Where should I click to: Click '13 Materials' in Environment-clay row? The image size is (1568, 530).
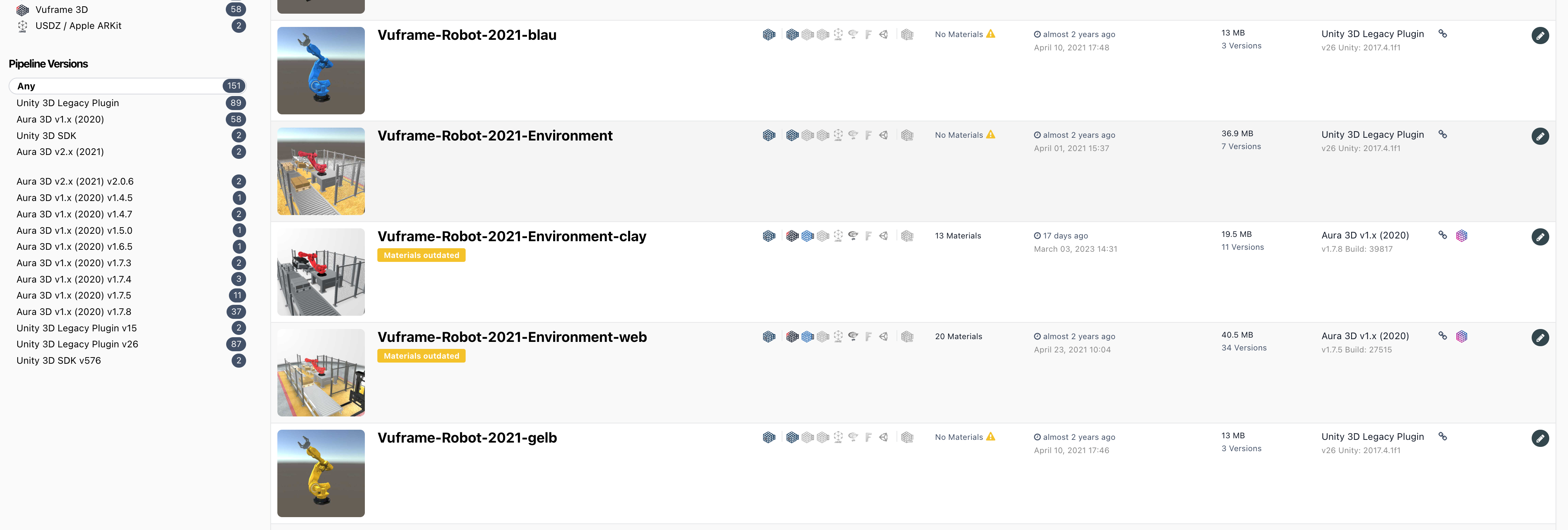[958, 236]
